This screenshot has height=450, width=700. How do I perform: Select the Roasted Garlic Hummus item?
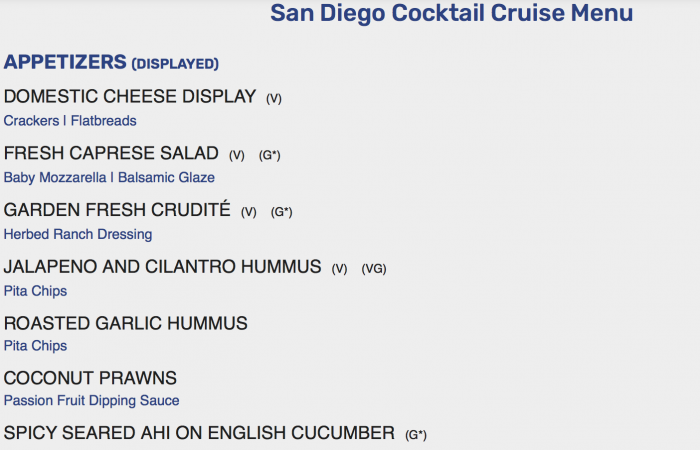(x=125, y=323)
